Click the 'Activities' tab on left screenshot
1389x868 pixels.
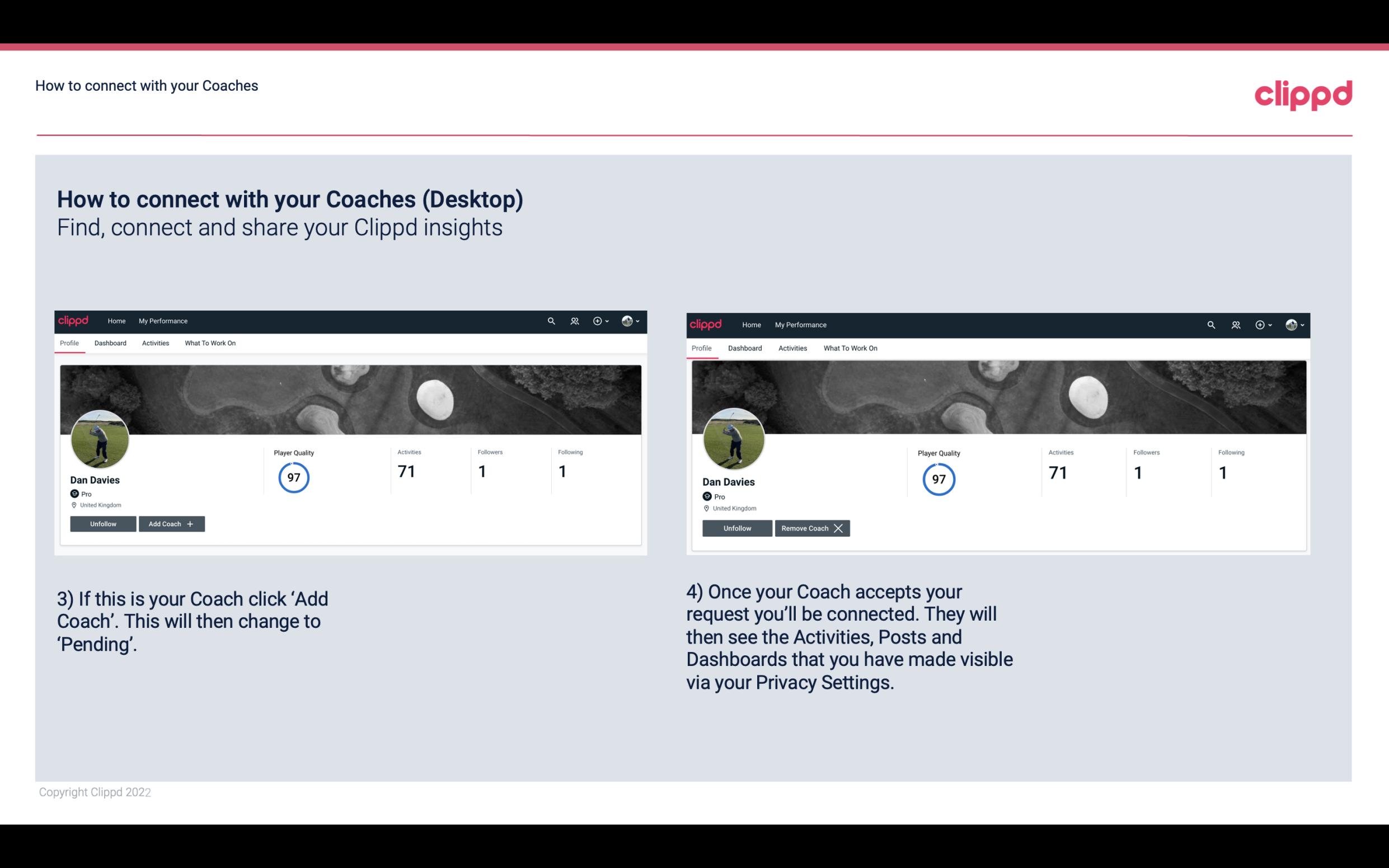[155, 343]
